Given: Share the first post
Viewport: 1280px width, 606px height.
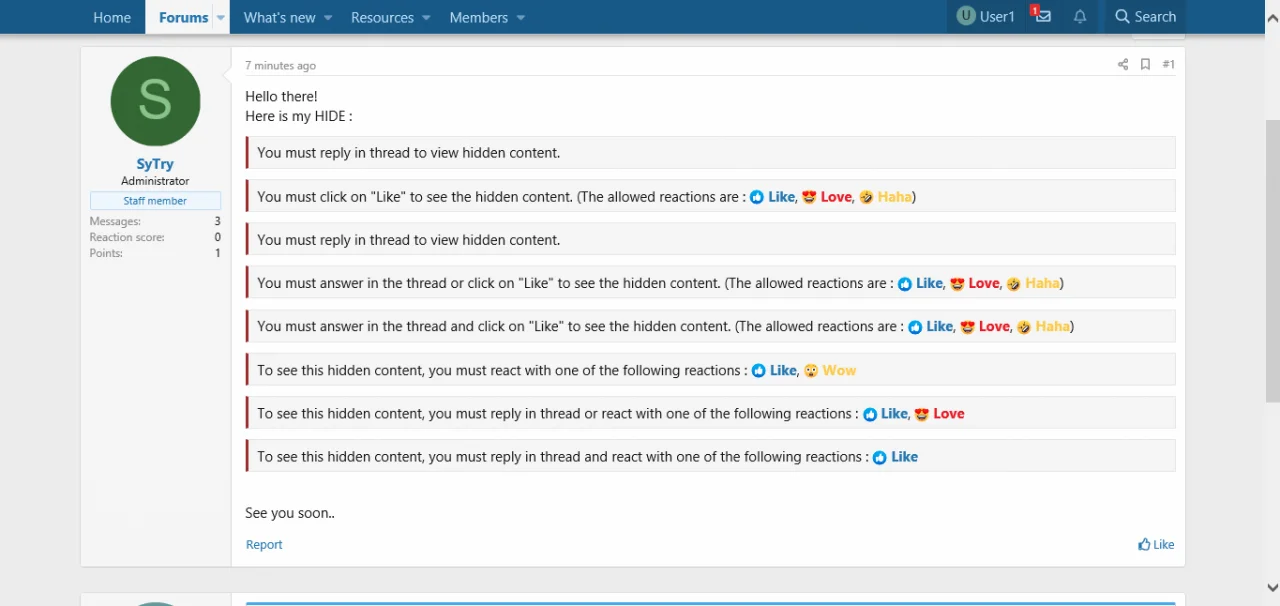Looking at the screenshot, I should [1122, 64].
